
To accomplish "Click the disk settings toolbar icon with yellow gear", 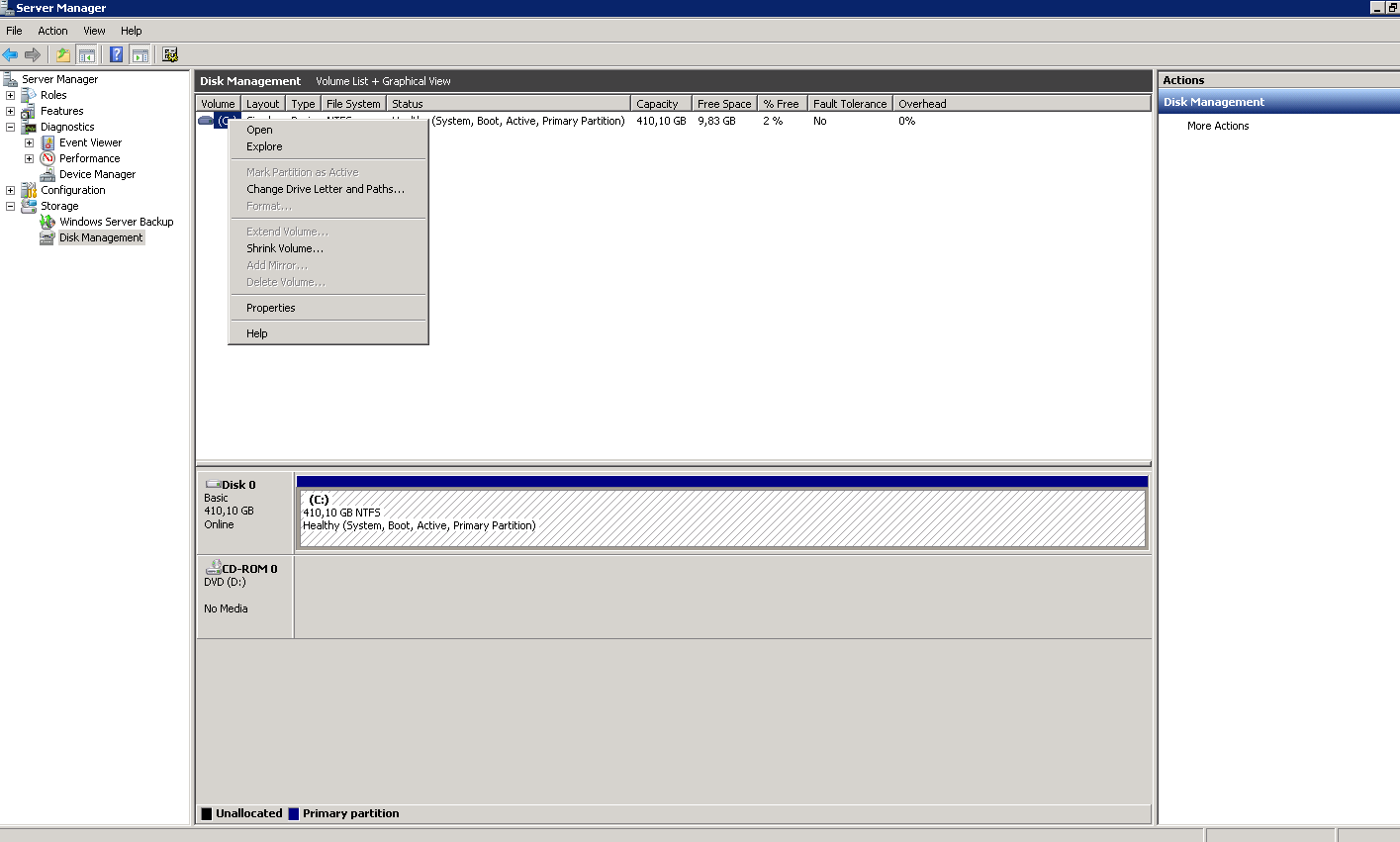I will [x=170, y=54].
